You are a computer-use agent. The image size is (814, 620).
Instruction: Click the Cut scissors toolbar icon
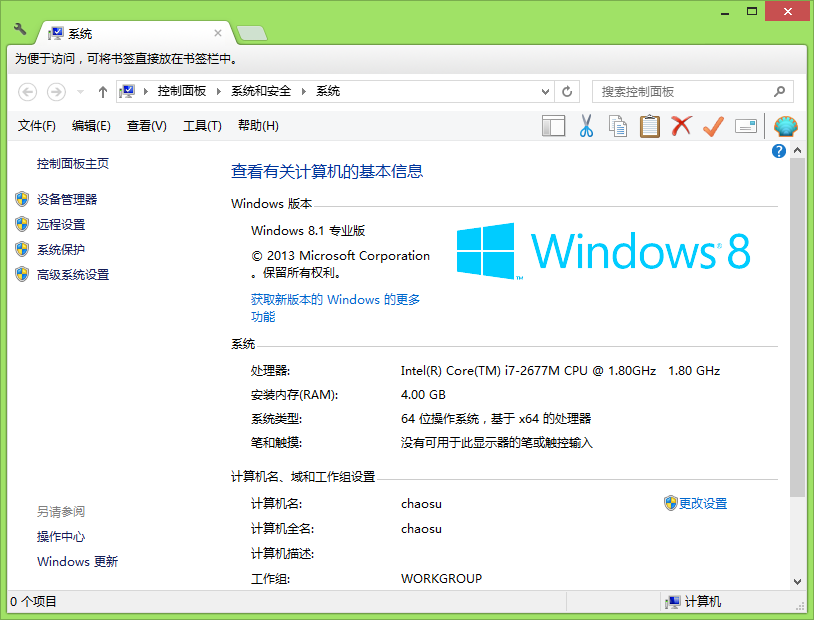click(x=586, y=126)
